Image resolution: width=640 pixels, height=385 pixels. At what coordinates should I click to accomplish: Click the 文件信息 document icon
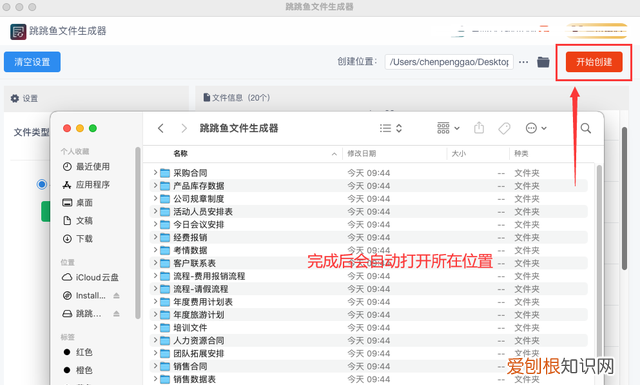(x=207, y=98)
